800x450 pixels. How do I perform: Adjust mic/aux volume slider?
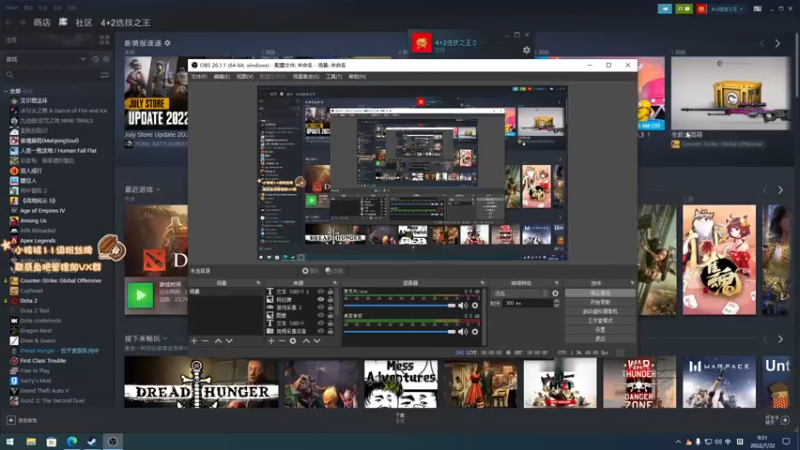click(x=399, y=306)
